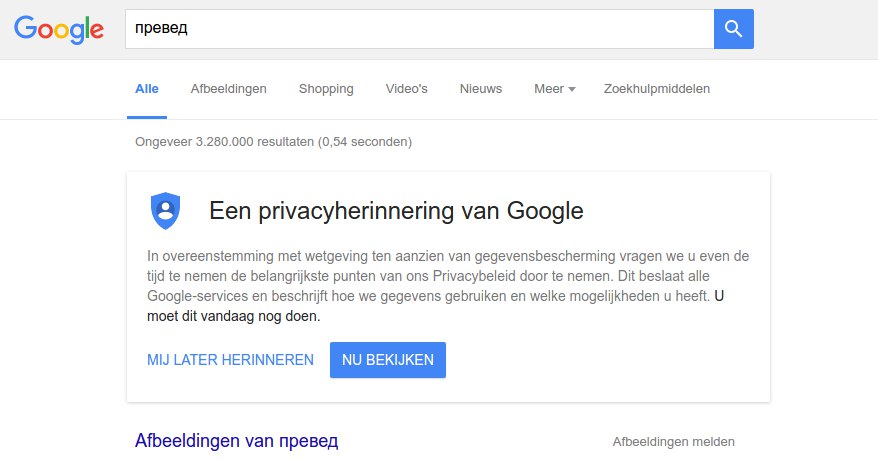Select the Alle tab
The height and width of the screenshot is (462, 878).
pos(147,88)
